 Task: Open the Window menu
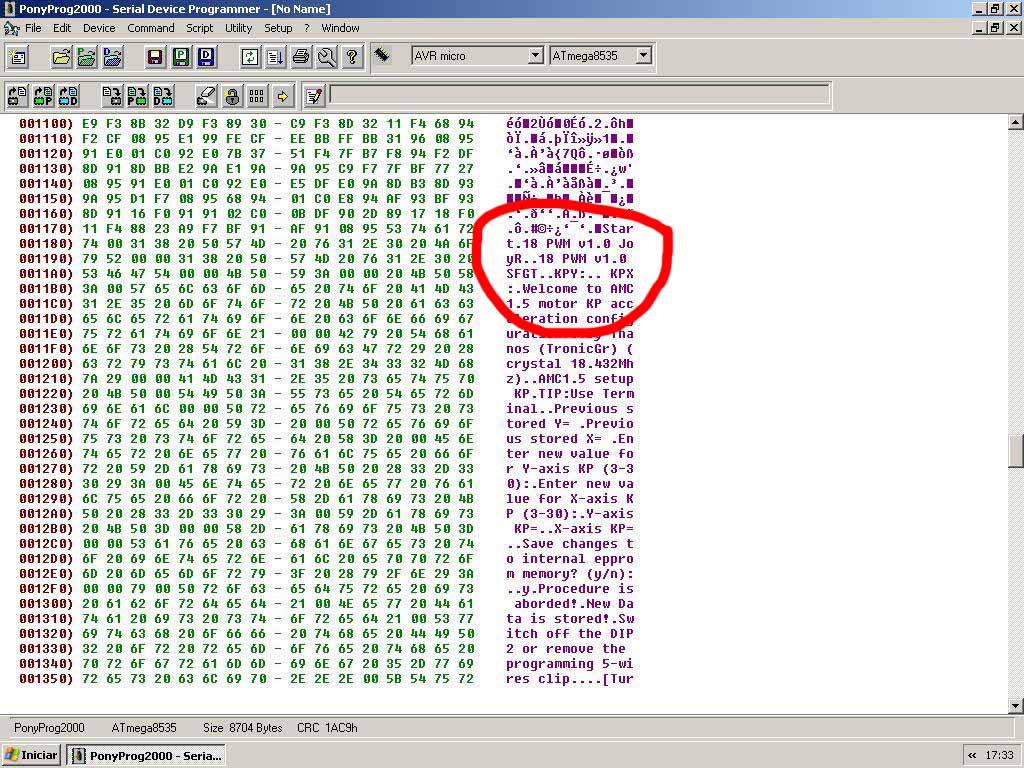pyautogui.click(x=340, y=28)
